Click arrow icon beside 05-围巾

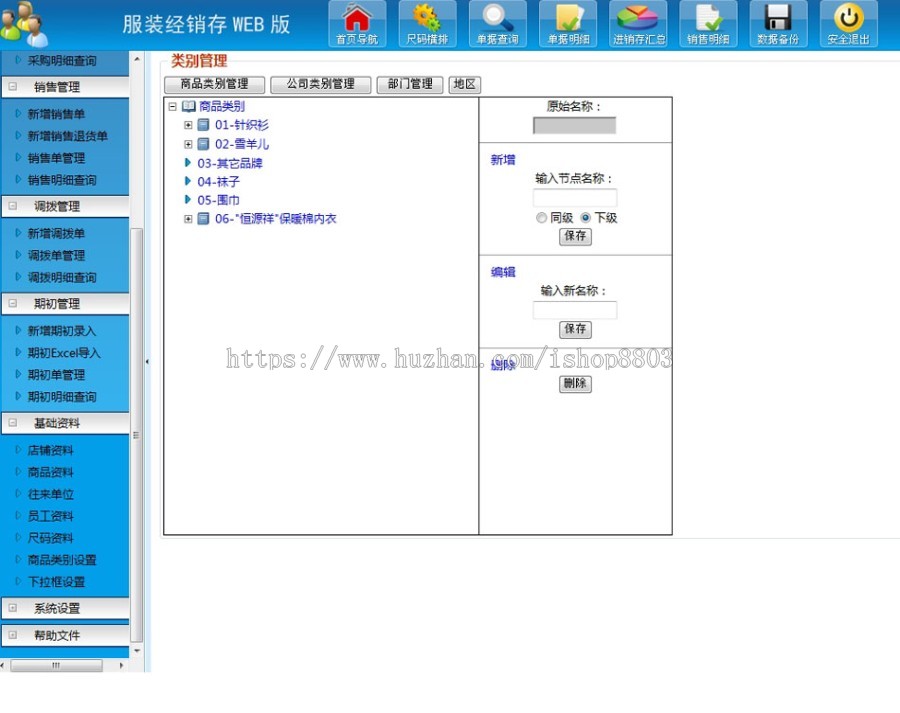pos(188,200)
